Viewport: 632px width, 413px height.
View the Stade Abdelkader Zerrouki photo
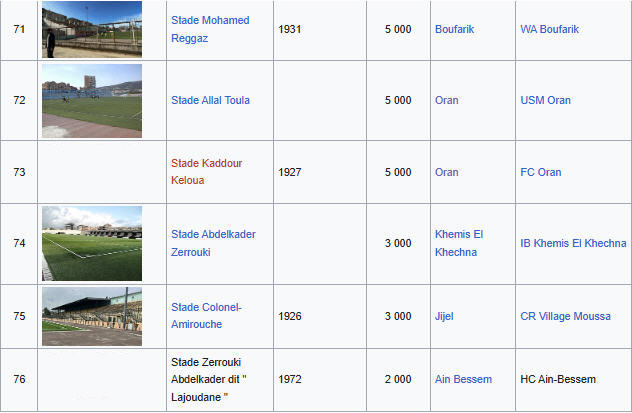(x=92, y=243)
